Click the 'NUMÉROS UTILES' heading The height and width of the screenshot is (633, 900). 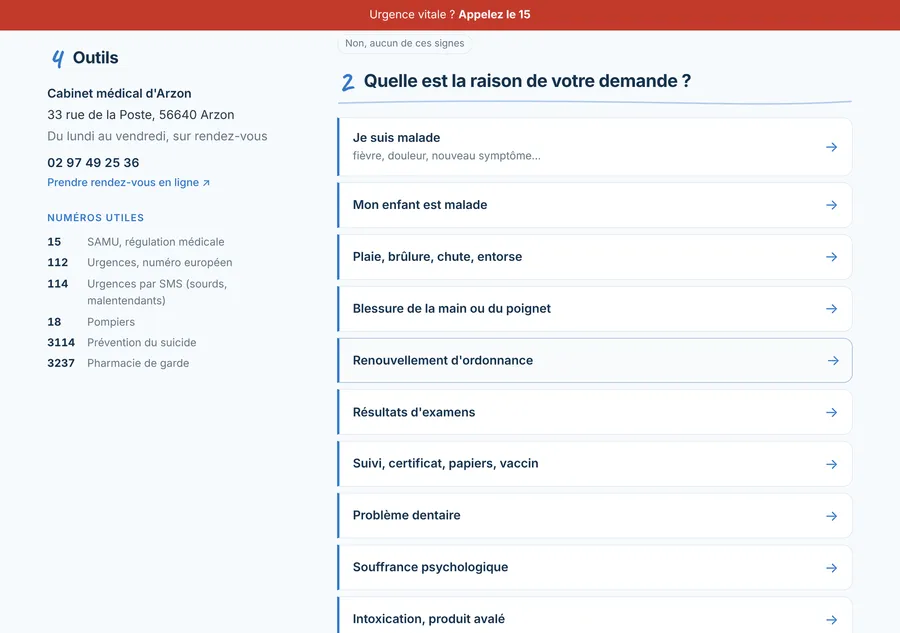pos(95,218)
